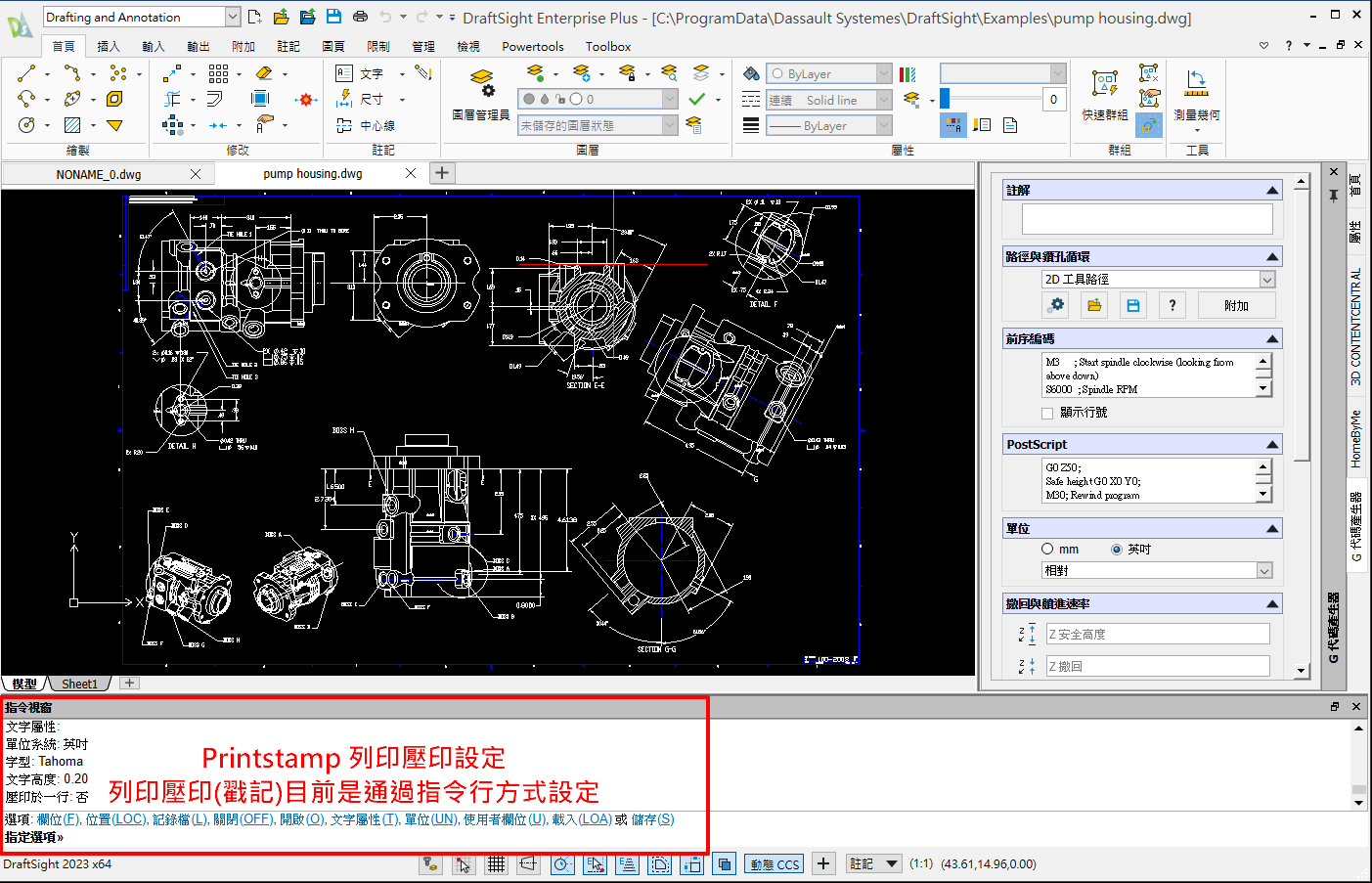
Task: Switch to the NONAME_0.dwg document tab
Action: click(99, 174)
